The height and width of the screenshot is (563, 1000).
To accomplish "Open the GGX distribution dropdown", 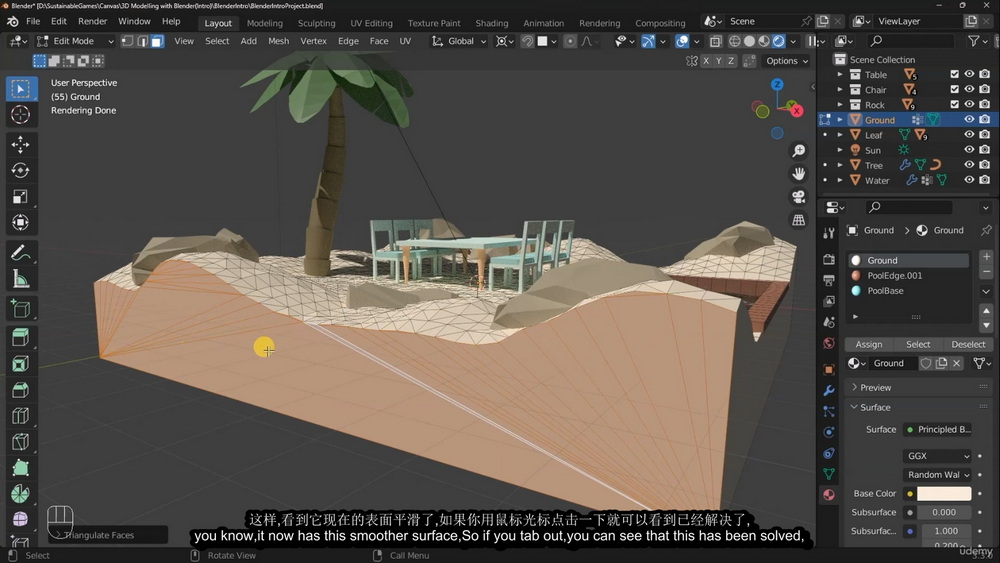I will [938, 456].
